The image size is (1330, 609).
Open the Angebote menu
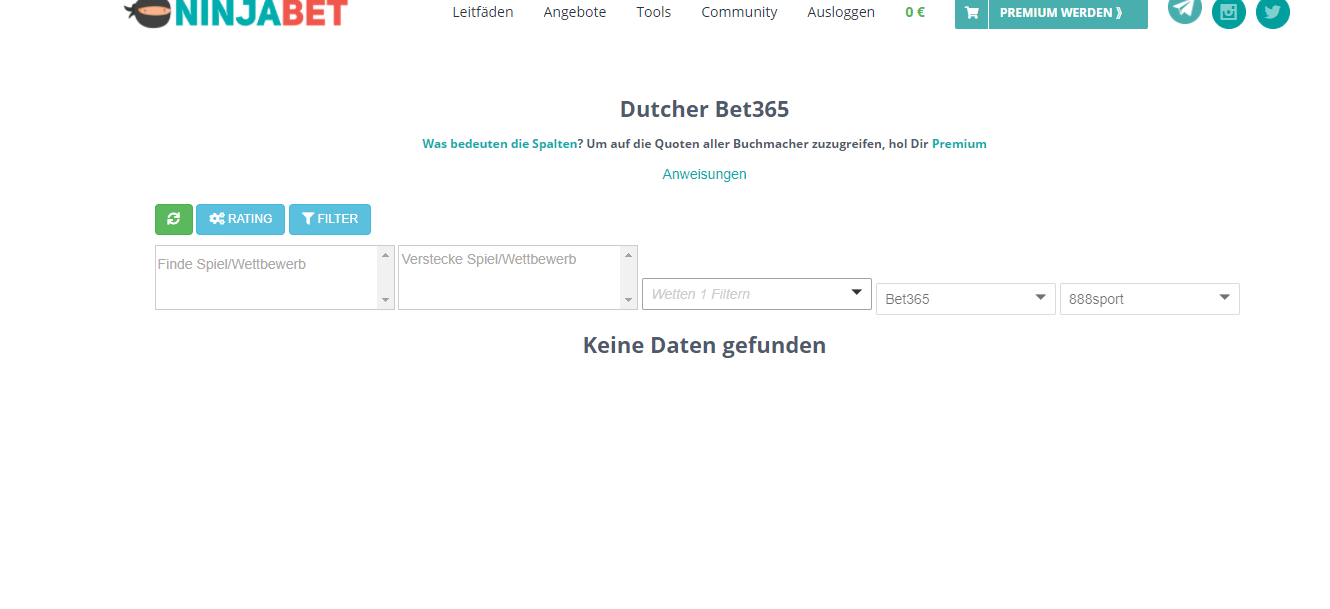coord(575,12)
